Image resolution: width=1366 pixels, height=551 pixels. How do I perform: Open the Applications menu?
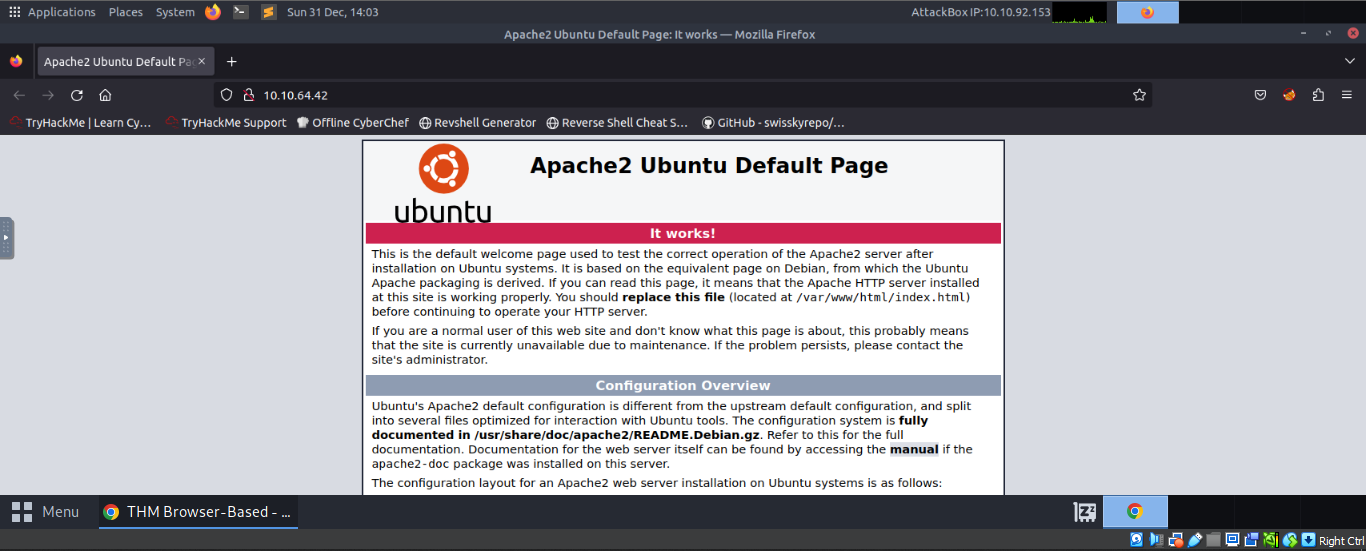[x=62, y=12]
